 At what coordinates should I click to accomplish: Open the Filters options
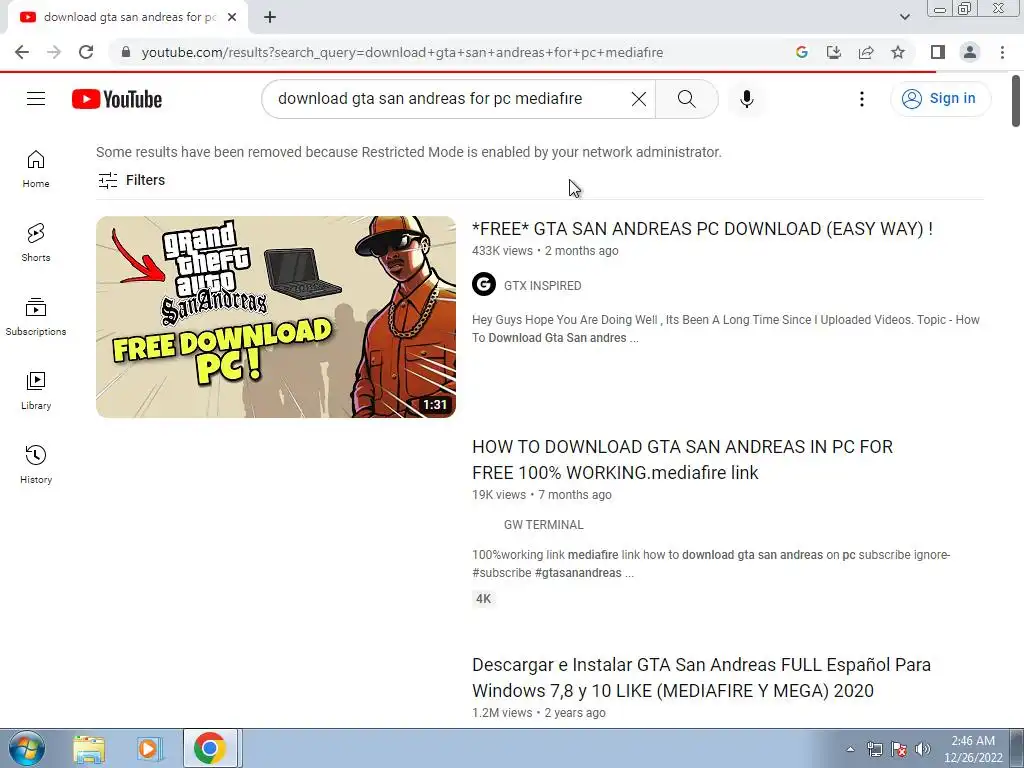coord(131,180)
